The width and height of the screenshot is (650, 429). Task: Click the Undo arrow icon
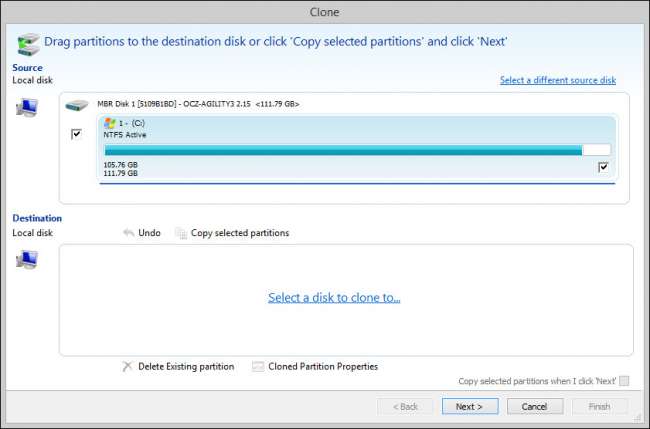point(128,233)
